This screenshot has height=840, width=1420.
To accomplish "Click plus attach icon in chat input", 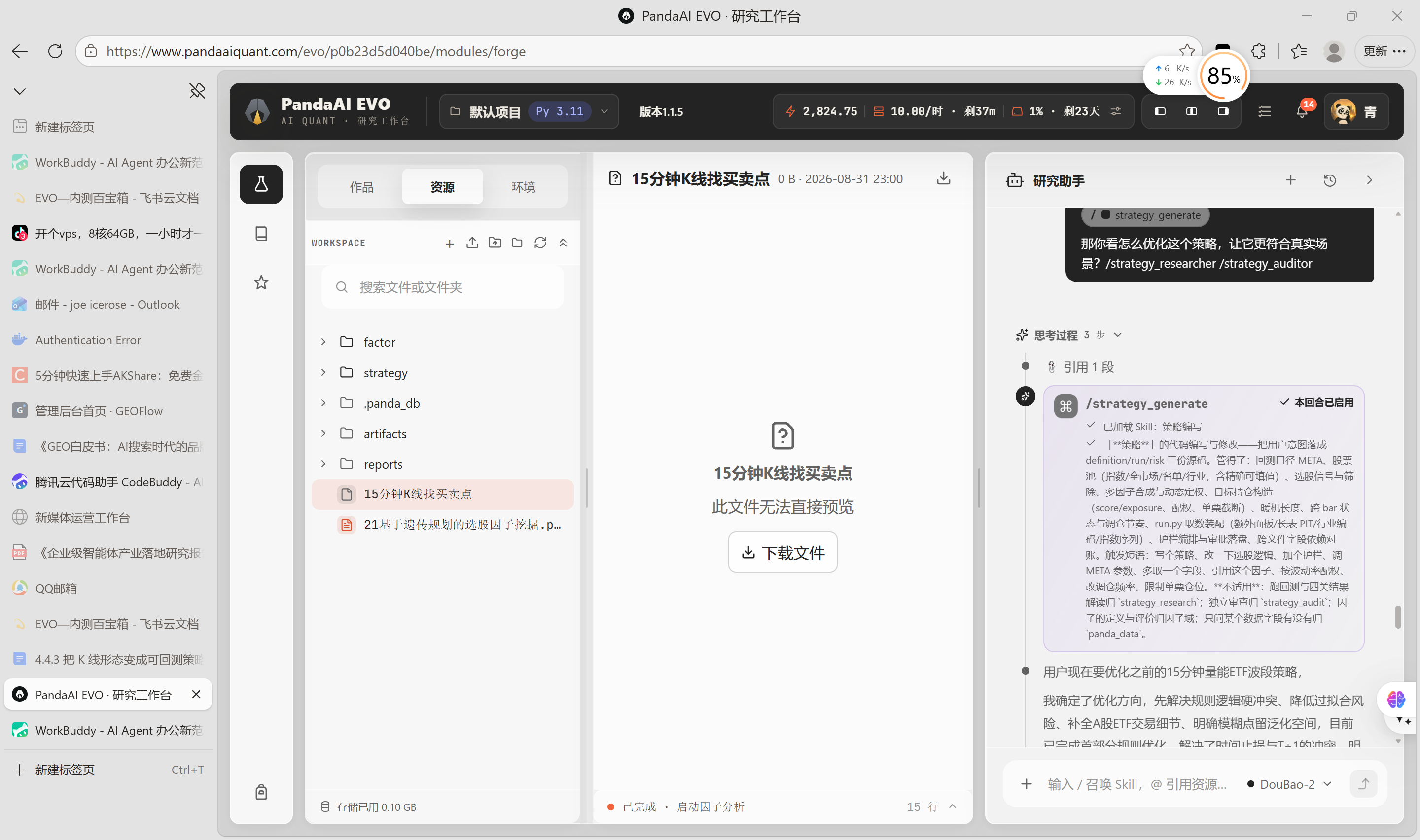I will (x=1026, y=784).
